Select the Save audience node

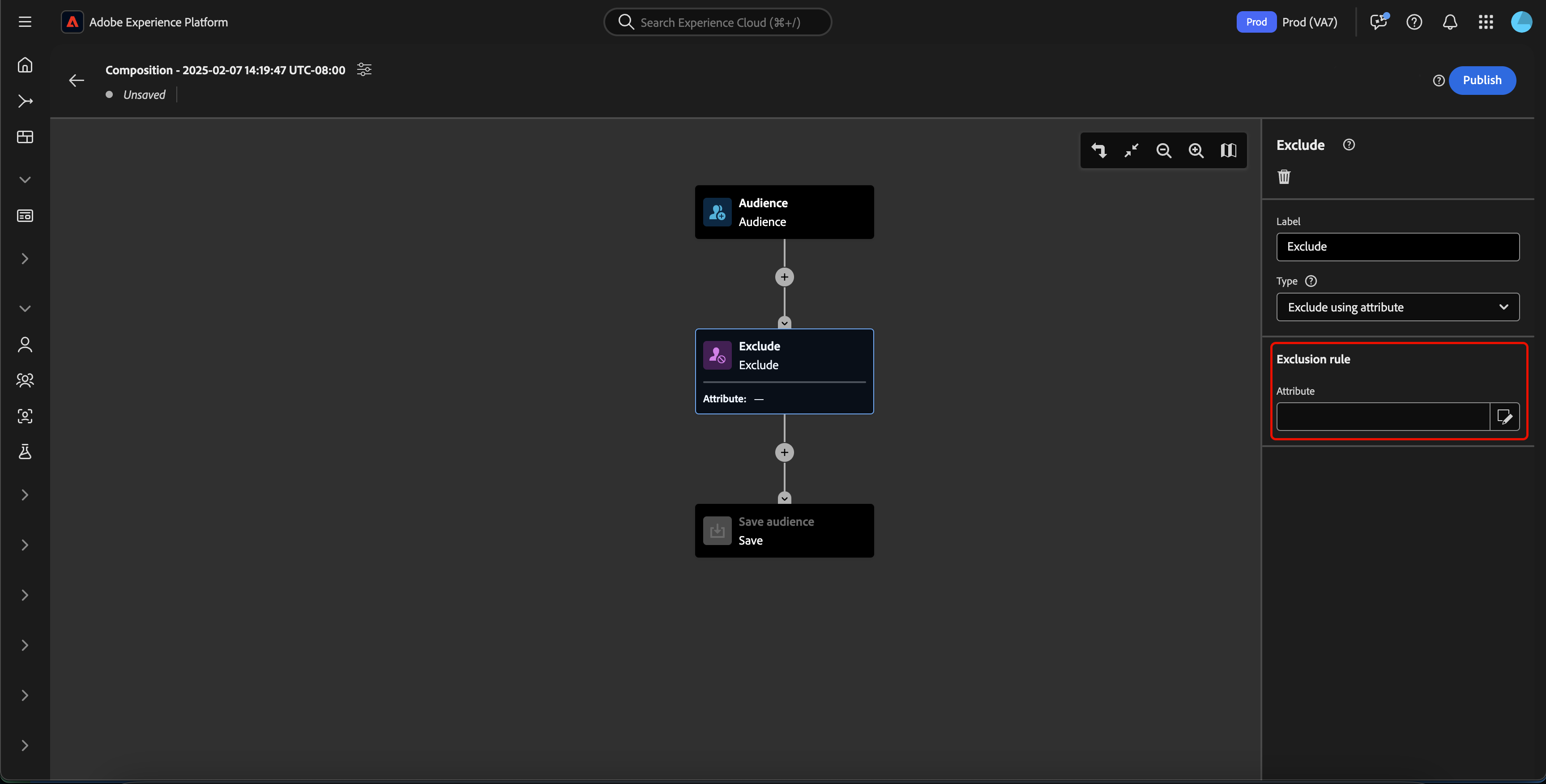[x=784, y=531]
